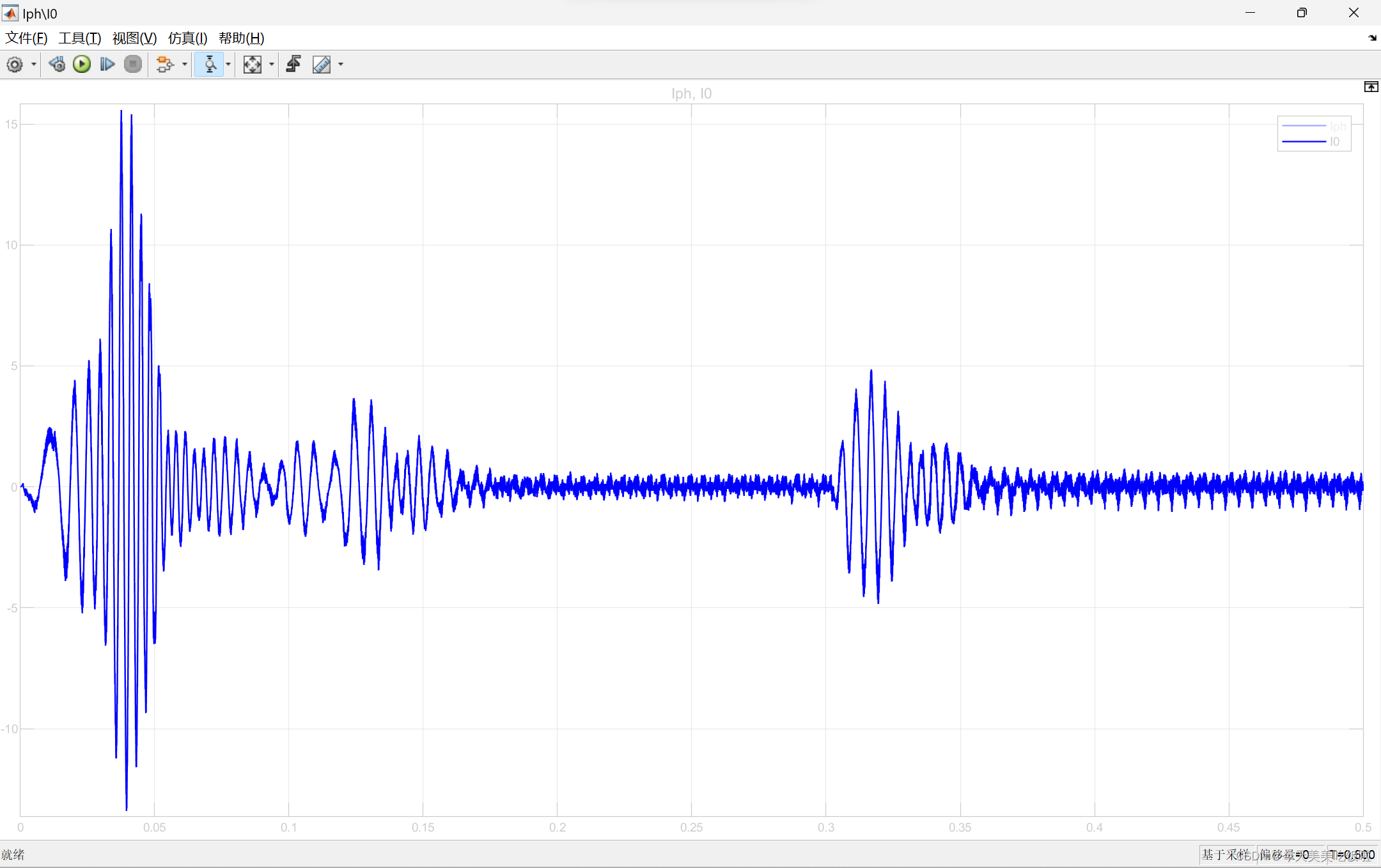
Task: Open the zoom tool options dropdown arrow
Action: click(228, 65)
